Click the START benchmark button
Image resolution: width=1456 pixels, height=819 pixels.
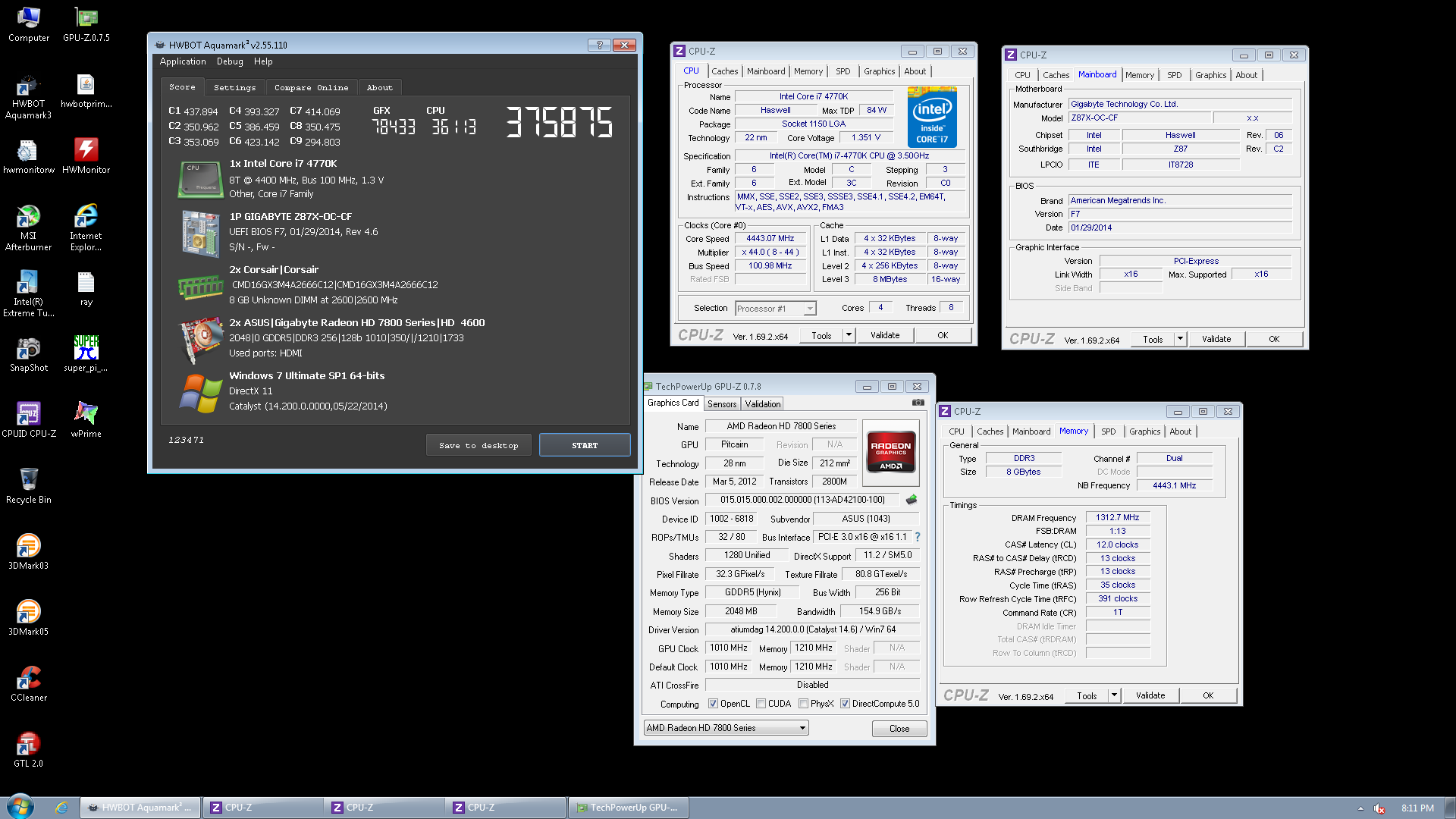pos(585,445)
